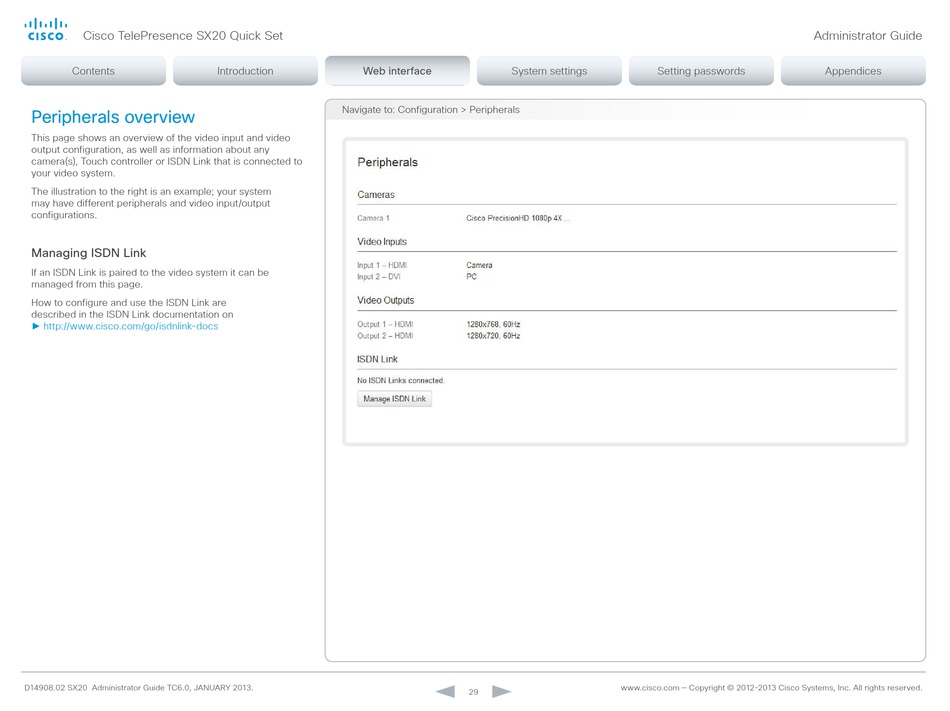Open the isdnlink-docs hyperlink
This screenshot has height=711, width=950.
coord(130,326)
